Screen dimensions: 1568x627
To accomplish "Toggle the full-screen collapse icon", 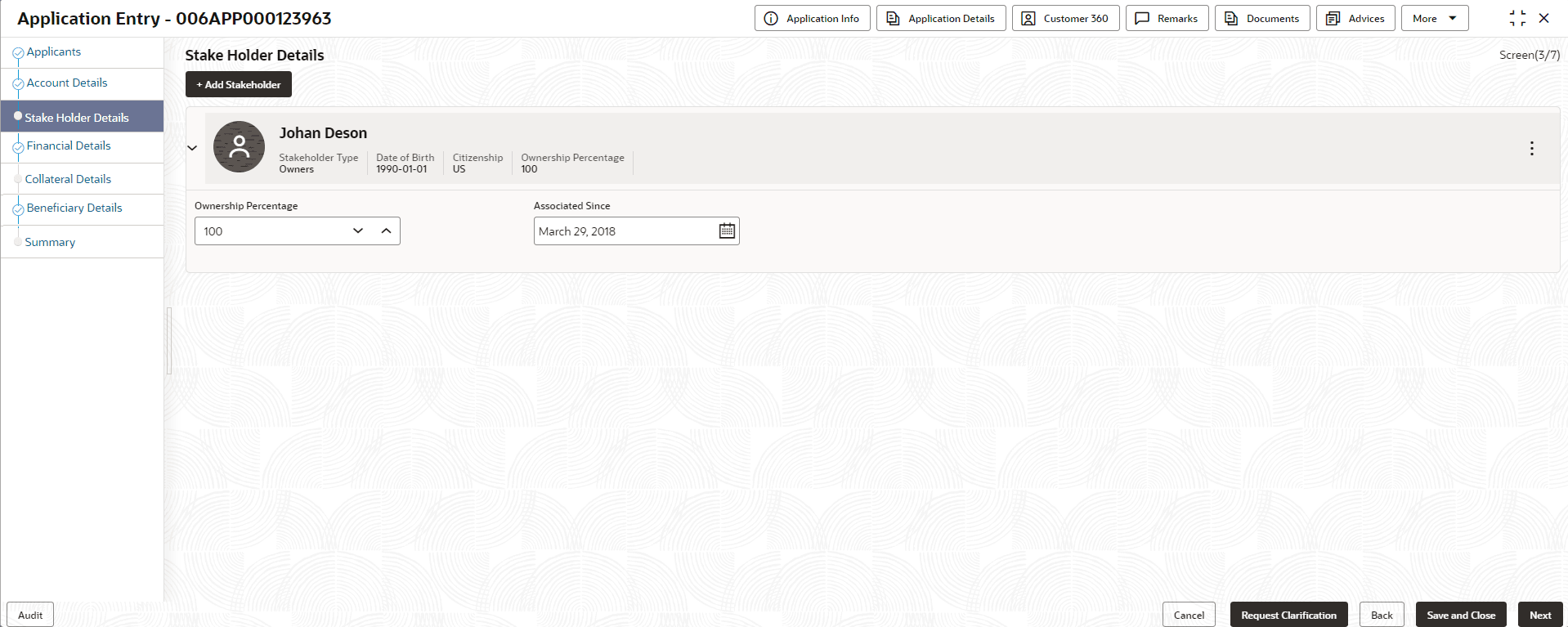I will coord(1517,18).
